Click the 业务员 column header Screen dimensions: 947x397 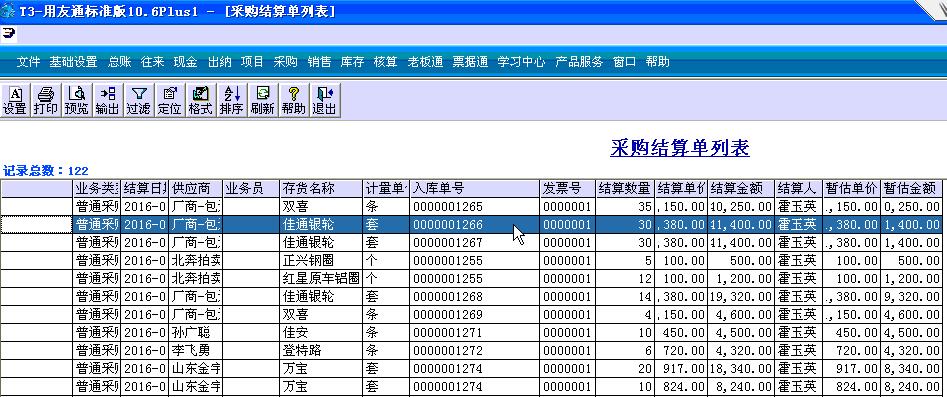[x=251, y=188]
